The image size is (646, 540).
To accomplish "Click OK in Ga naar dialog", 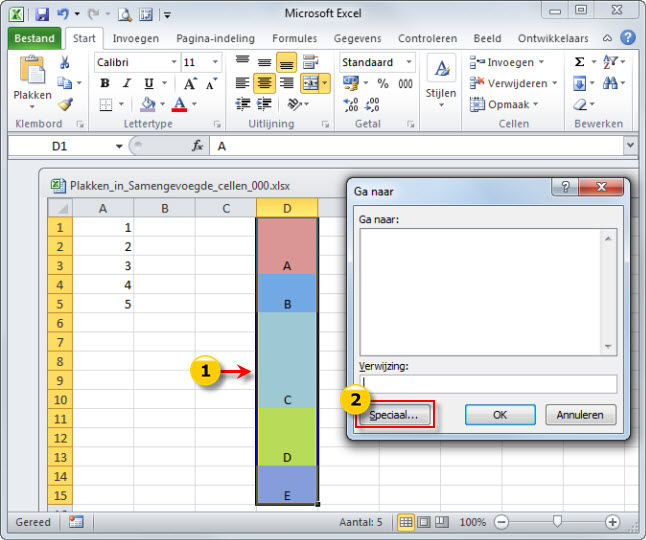I will point(500,415).
